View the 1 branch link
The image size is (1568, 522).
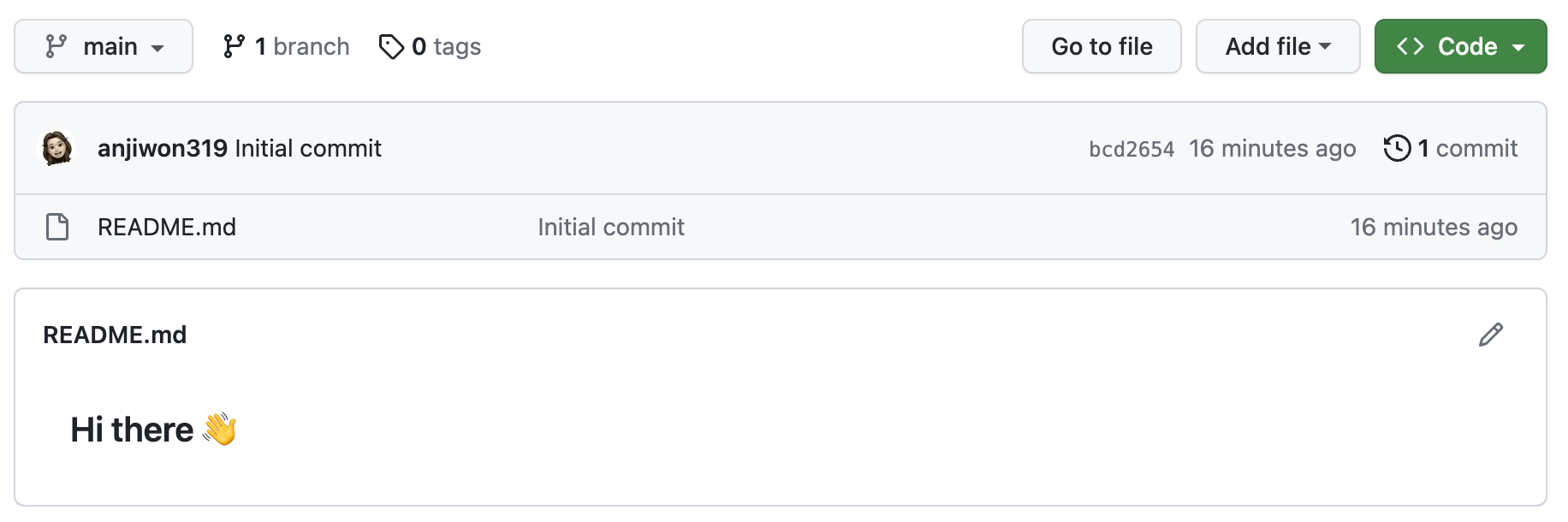286,46
